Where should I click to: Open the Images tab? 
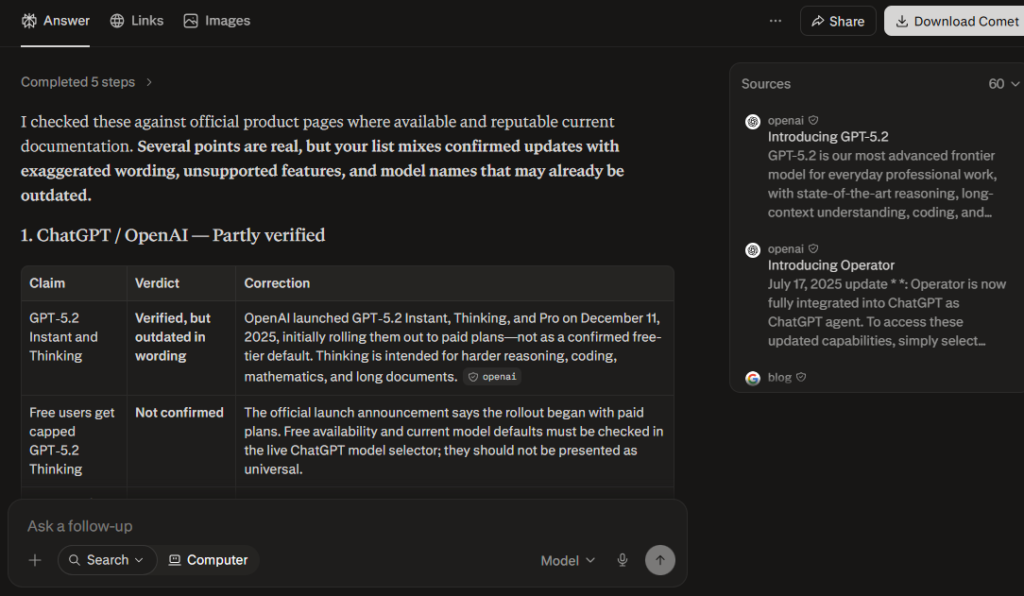pos(217,21)
